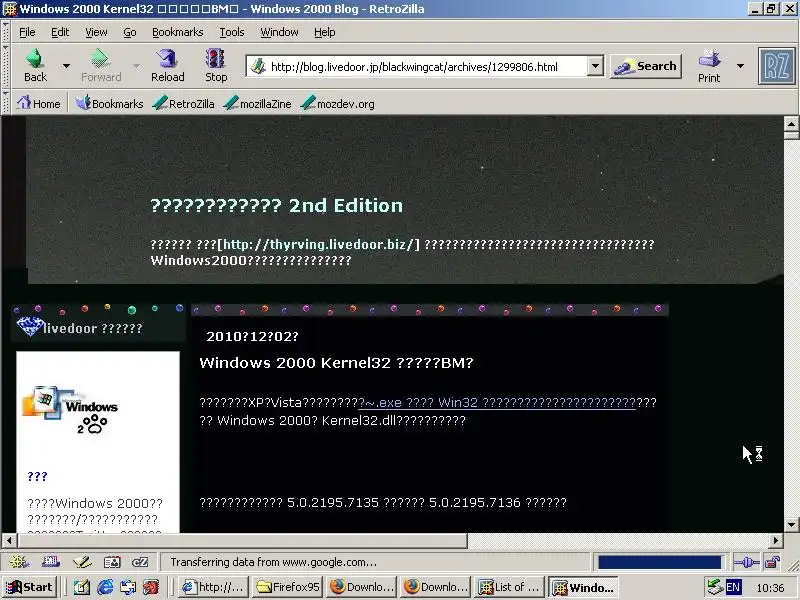
Task: Collapse the personal toolbar grippy
Action: tap(6, 103)
